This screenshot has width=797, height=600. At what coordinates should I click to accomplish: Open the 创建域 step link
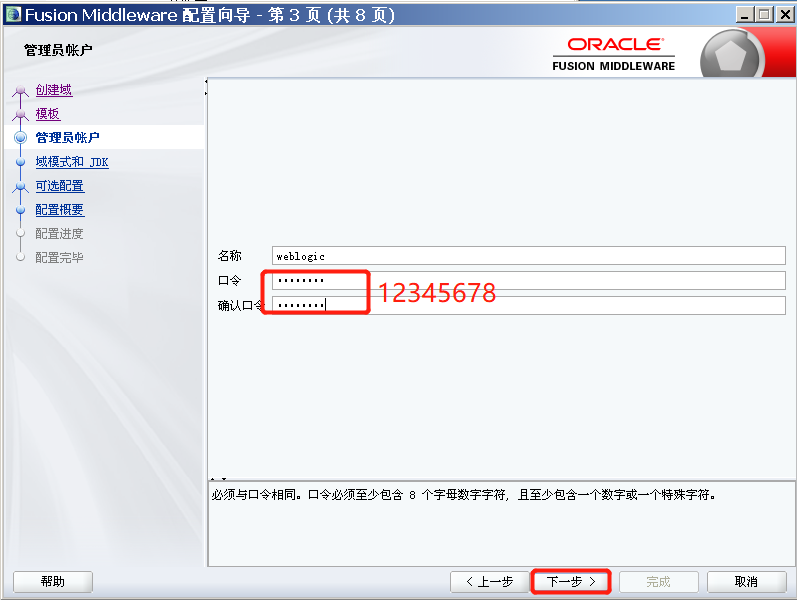pos(54,90)
